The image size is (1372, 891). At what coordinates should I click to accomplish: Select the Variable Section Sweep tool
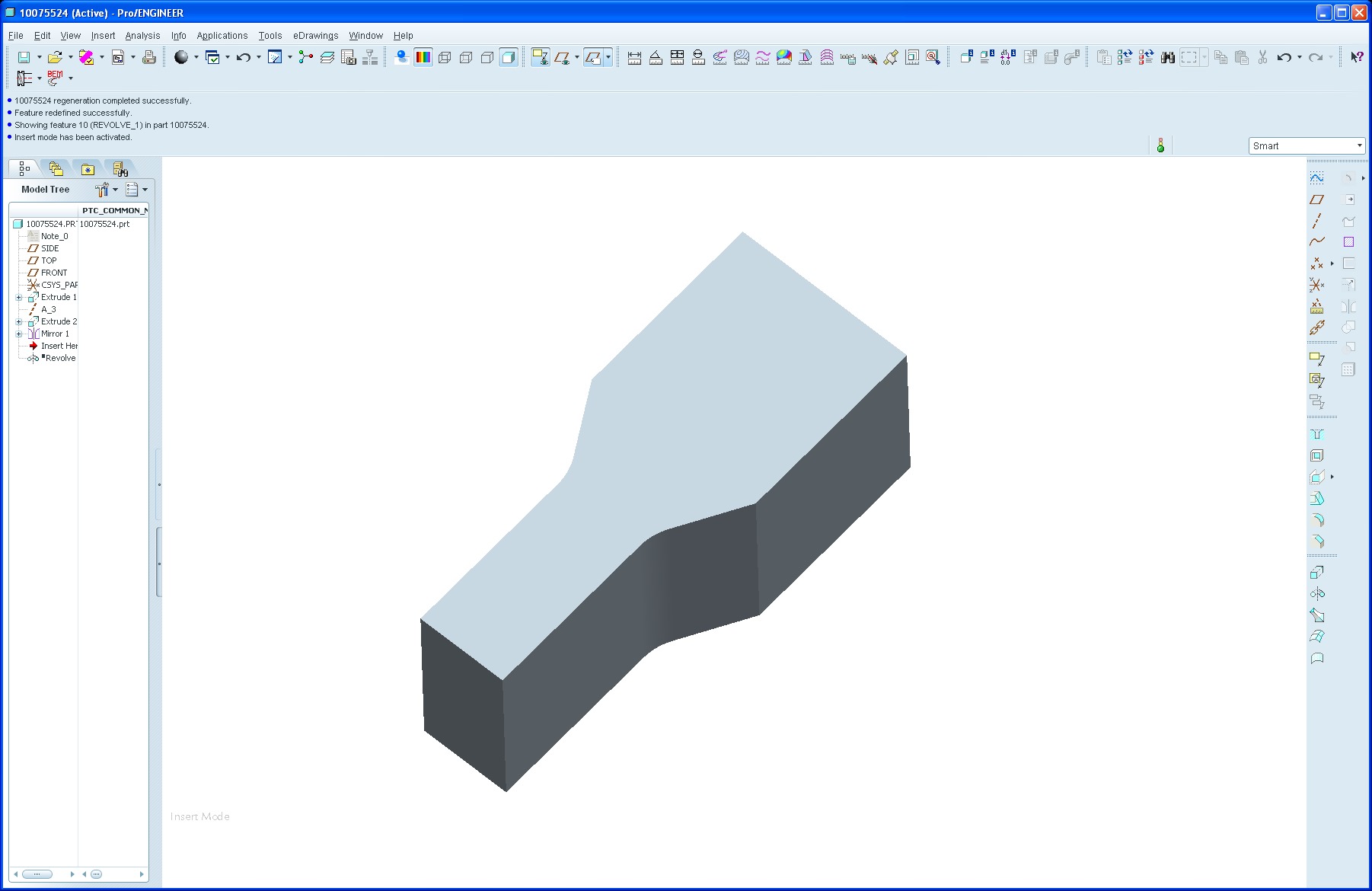[1317, 615]
